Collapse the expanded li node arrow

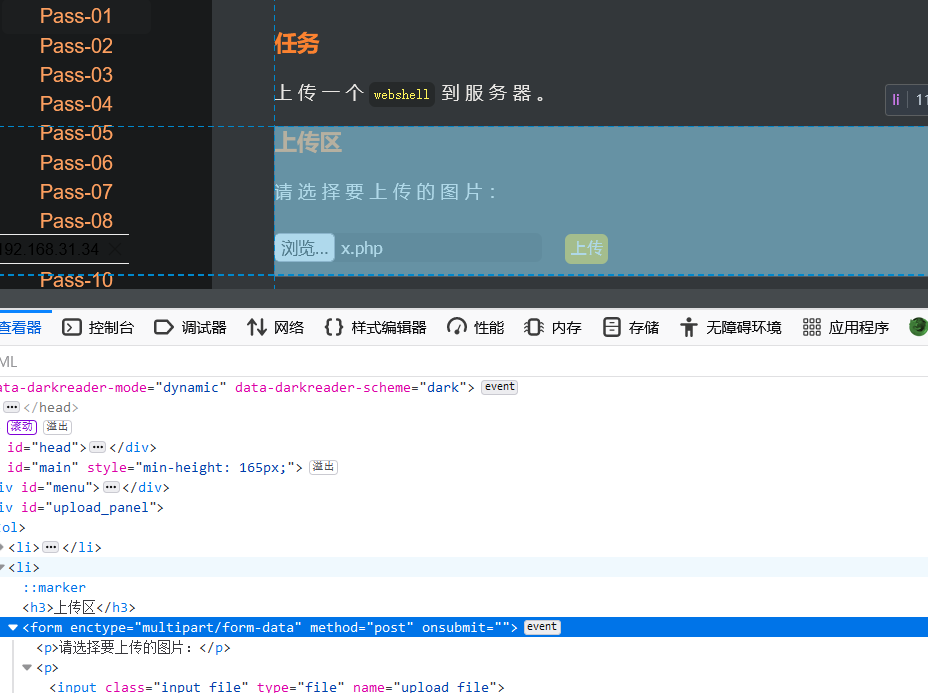pos(2,567)
